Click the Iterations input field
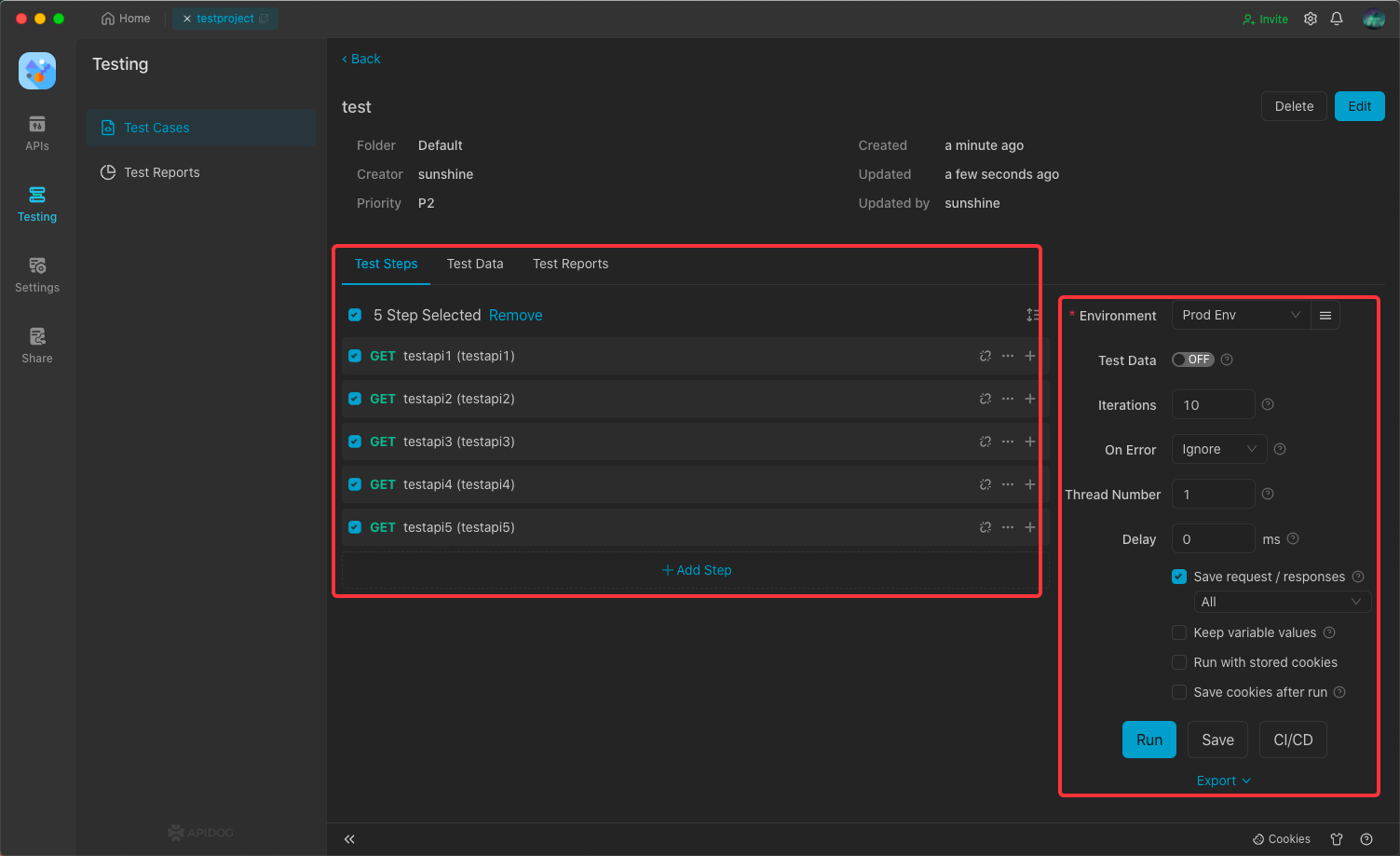 tap(1213, 405)
